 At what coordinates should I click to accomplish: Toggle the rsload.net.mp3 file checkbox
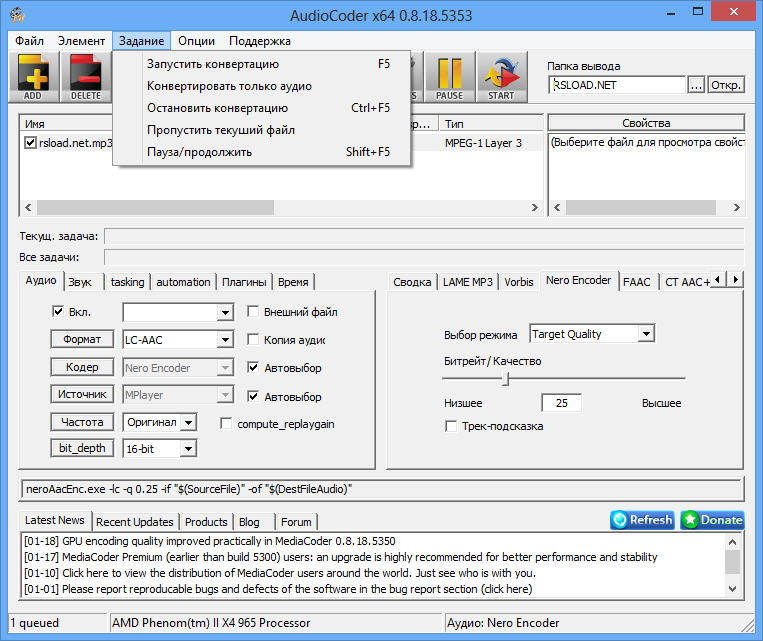point(30,143)
